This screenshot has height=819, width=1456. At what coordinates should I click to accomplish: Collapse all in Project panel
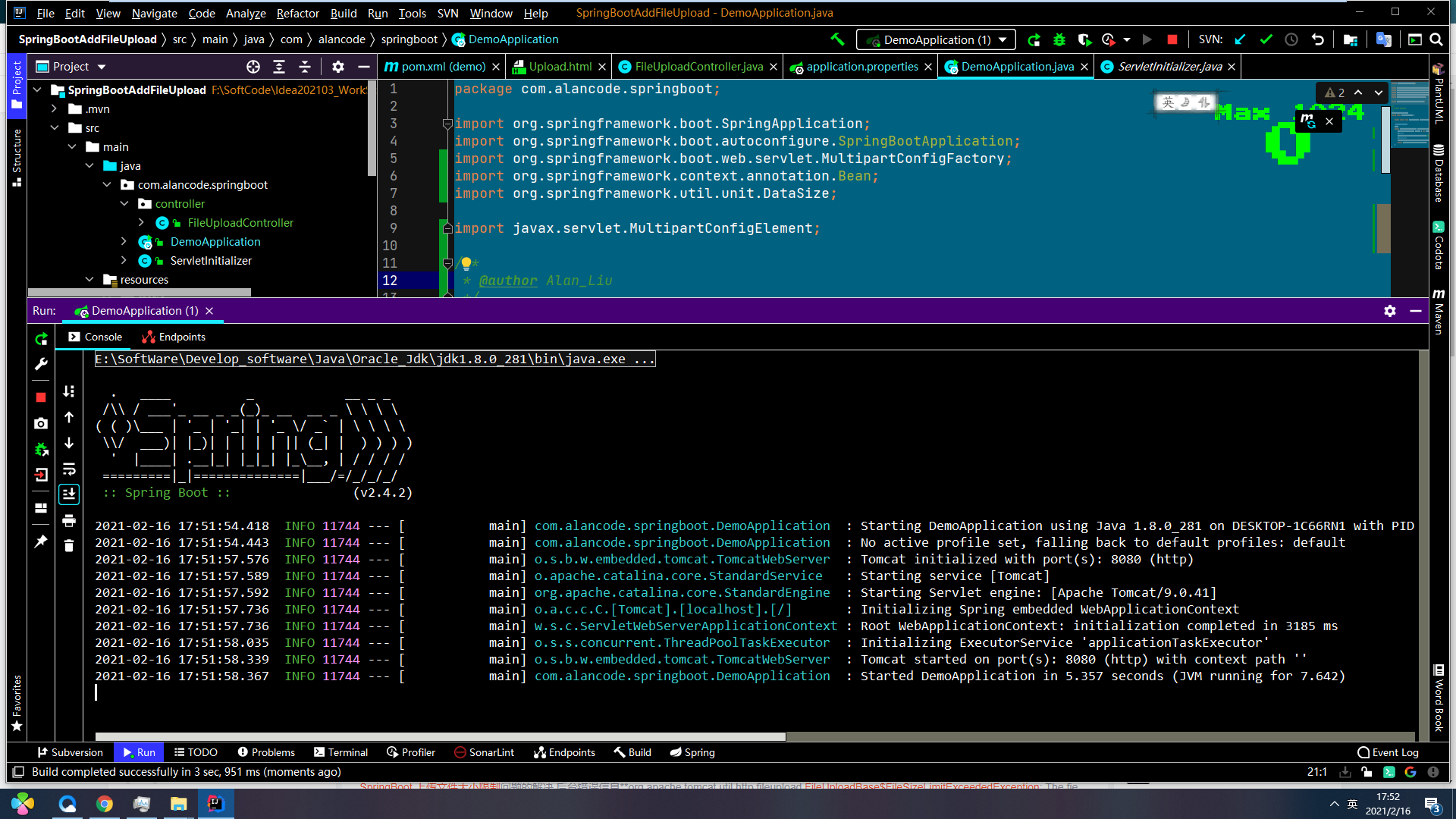(x=305, y=67)
